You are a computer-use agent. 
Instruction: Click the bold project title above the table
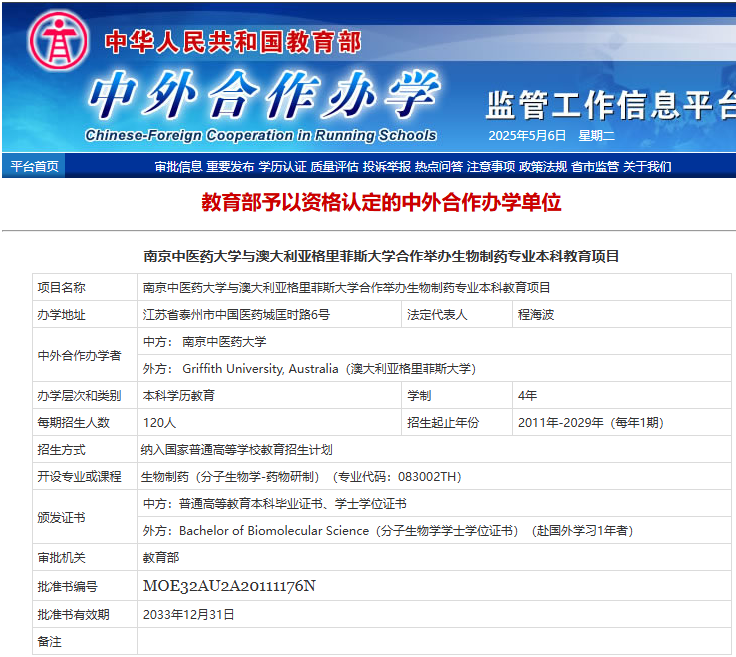click(381, 256)
